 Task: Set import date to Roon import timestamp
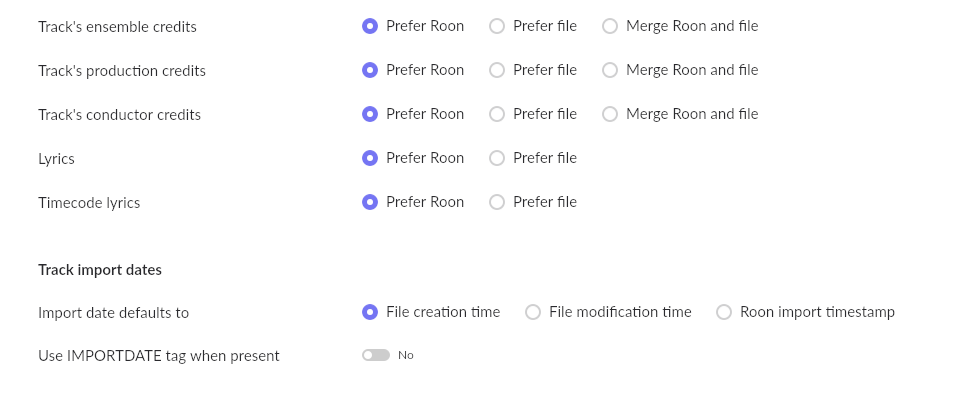tap(724, 312)
